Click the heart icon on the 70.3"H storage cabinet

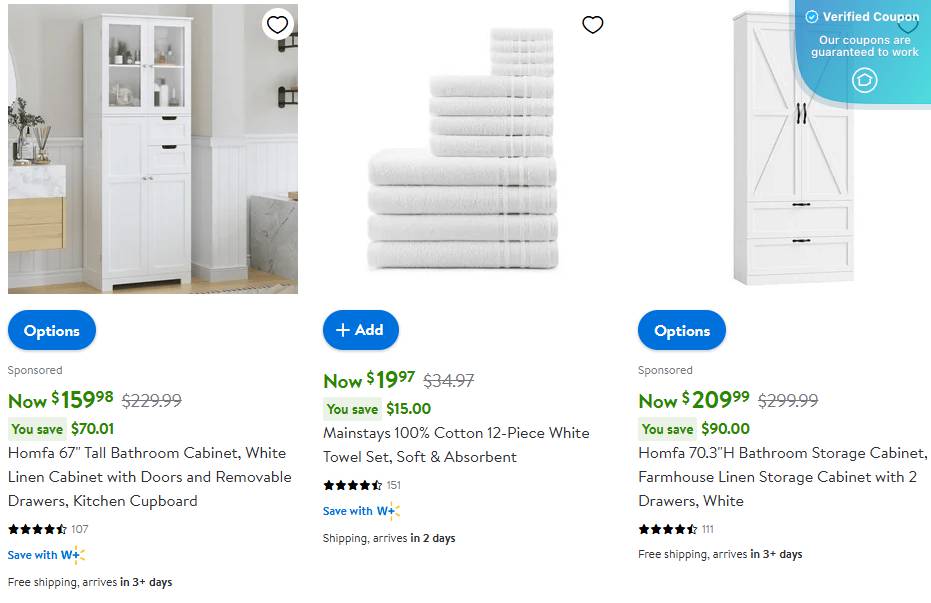908,24
